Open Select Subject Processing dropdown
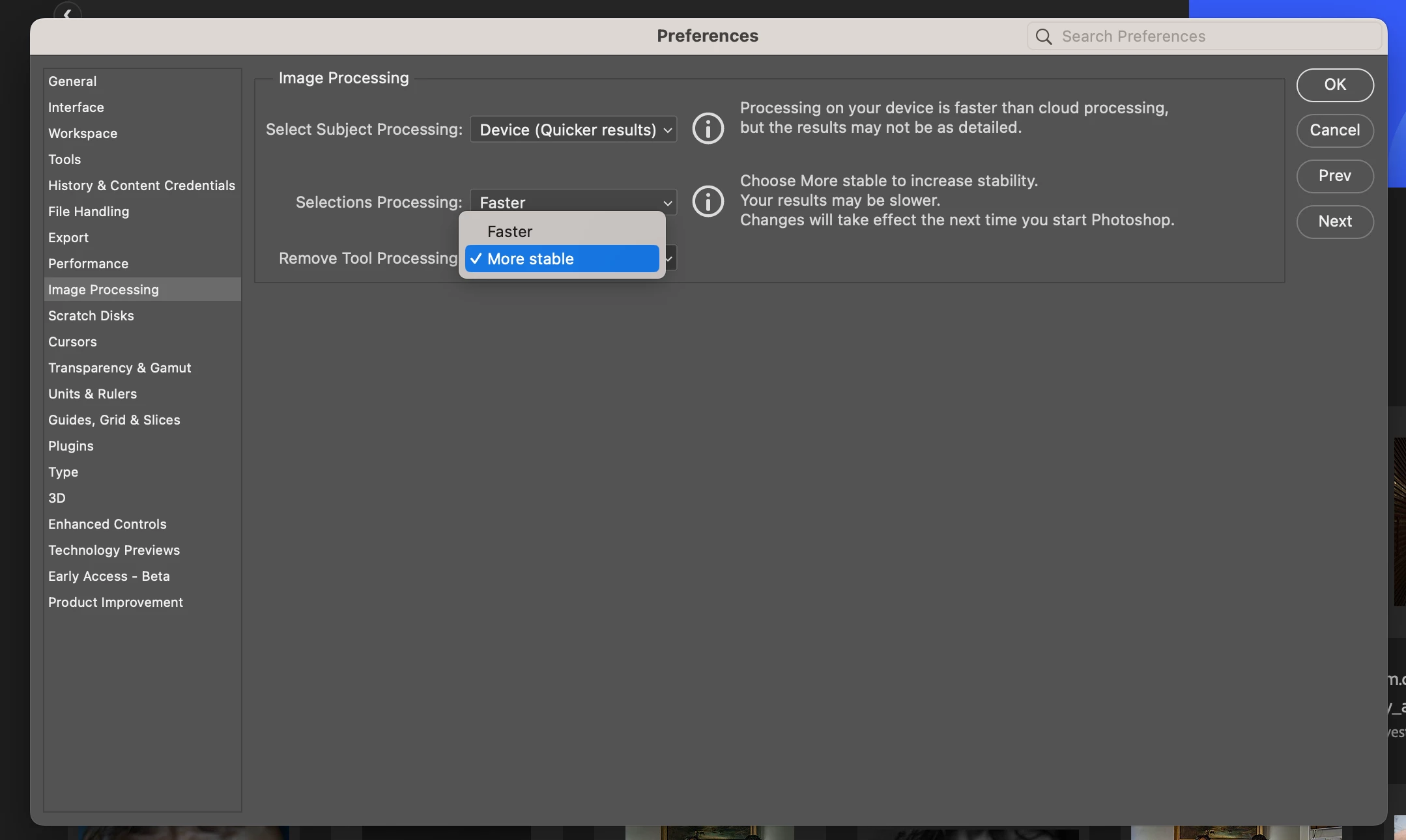 pyautogui.click(x=573, y=130)
